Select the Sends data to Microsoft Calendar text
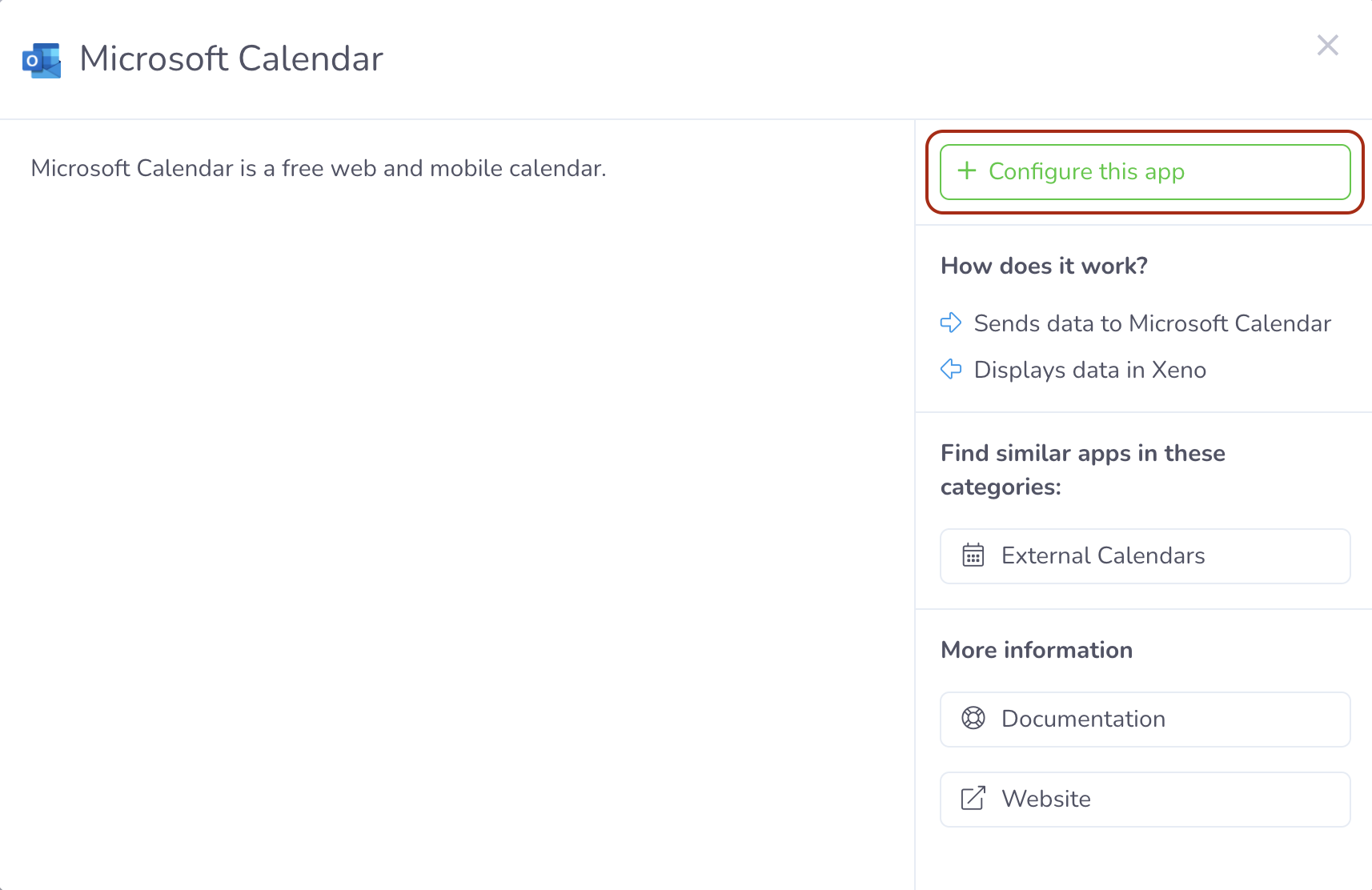Image resolution: width=1372 pixels, height=890 pixels. [x=1152, y=323]
